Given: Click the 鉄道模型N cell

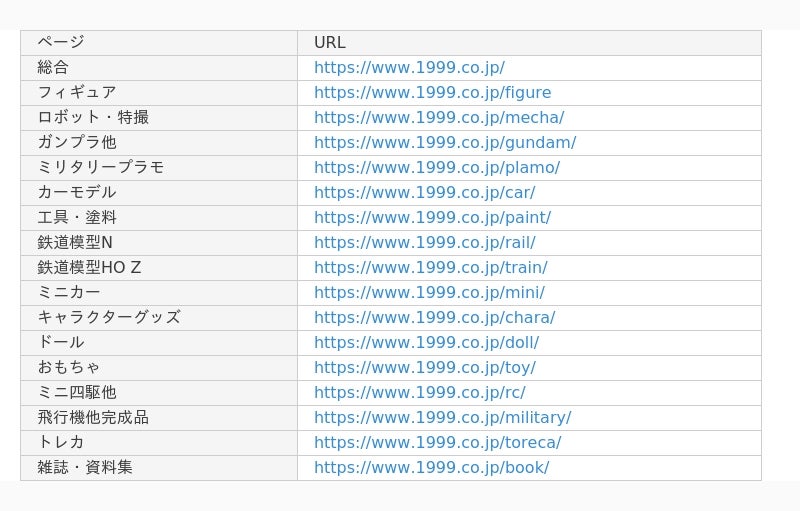Looking at the screenshot, I should 159,243.
